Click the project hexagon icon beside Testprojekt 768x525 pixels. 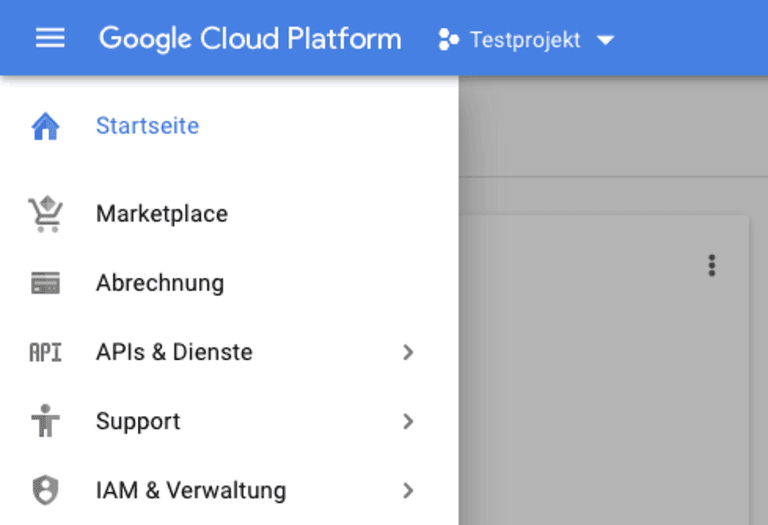click(448, 39)
